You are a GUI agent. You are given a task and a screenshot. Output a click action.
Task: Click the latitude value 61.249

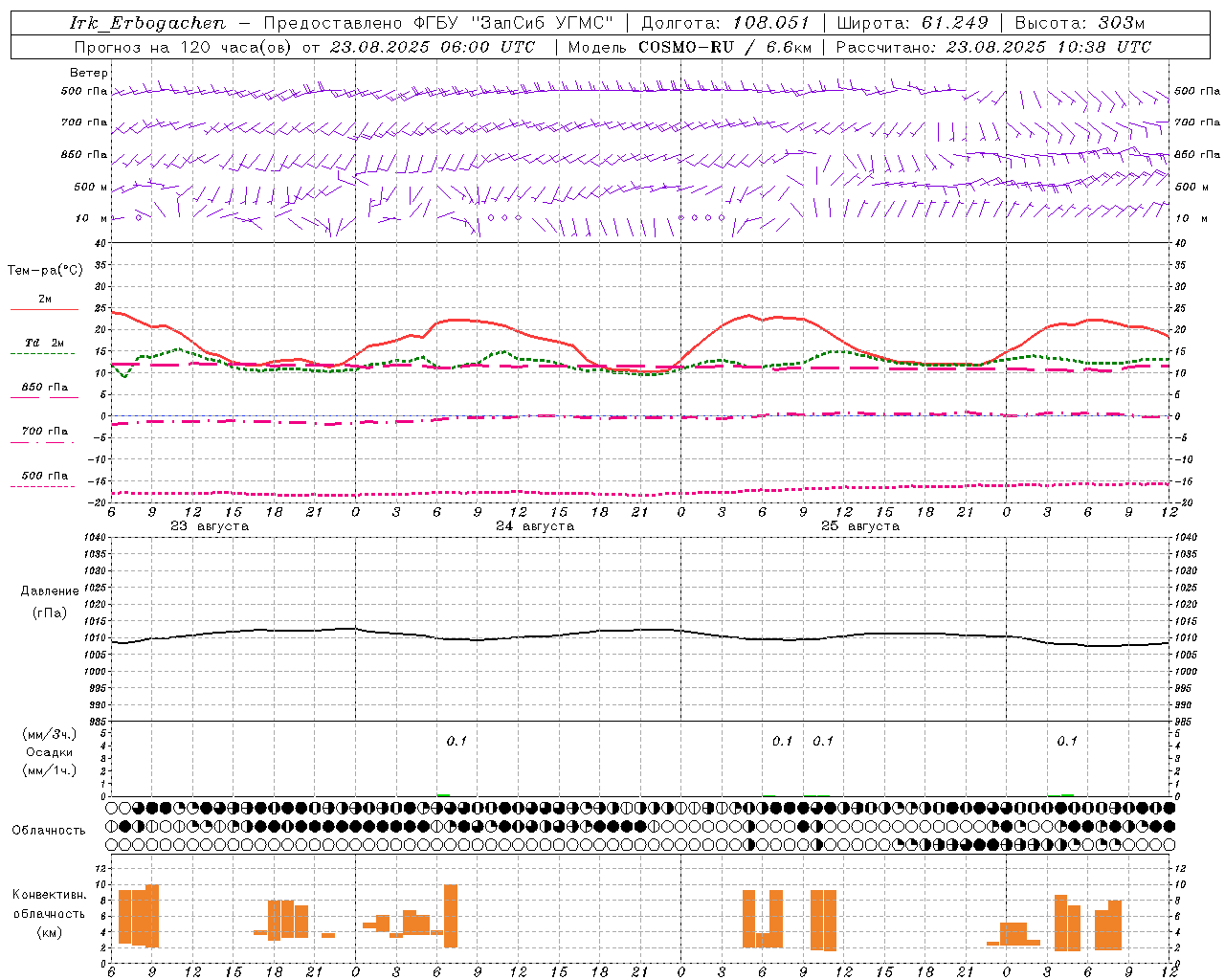[x=955, y=23]
